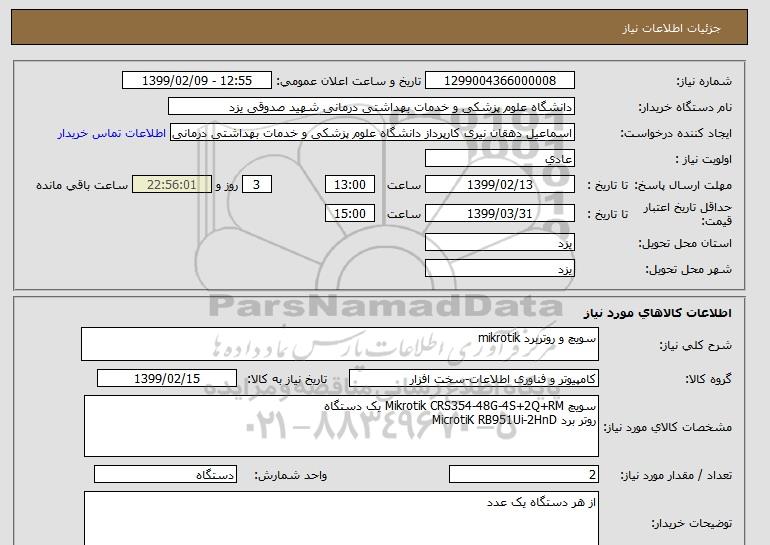
Task: Click the header 'جزئیات اطلاعات نیاز'
Action: pos(671,28)
